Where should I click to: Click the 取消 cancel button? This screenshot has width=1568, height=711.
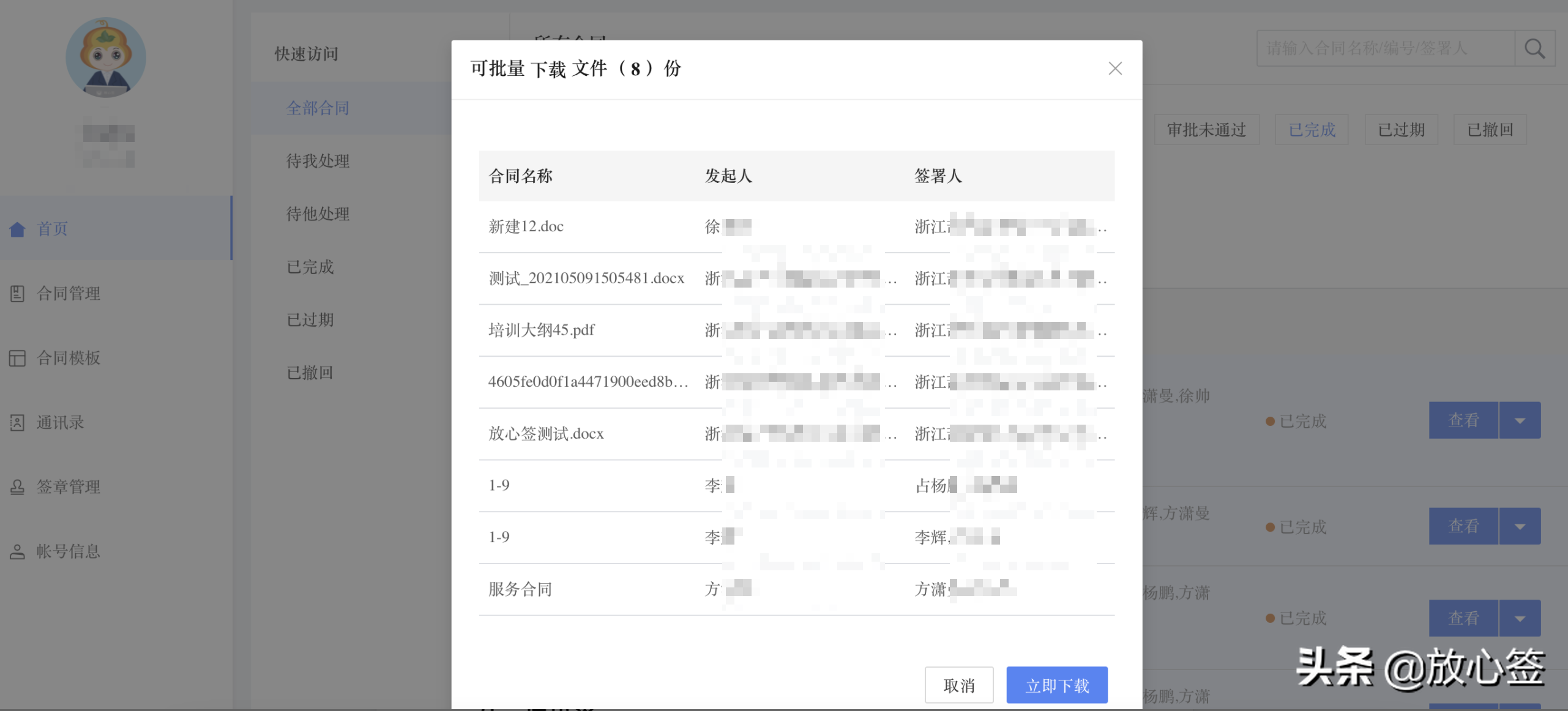click(x=959, y=685)
